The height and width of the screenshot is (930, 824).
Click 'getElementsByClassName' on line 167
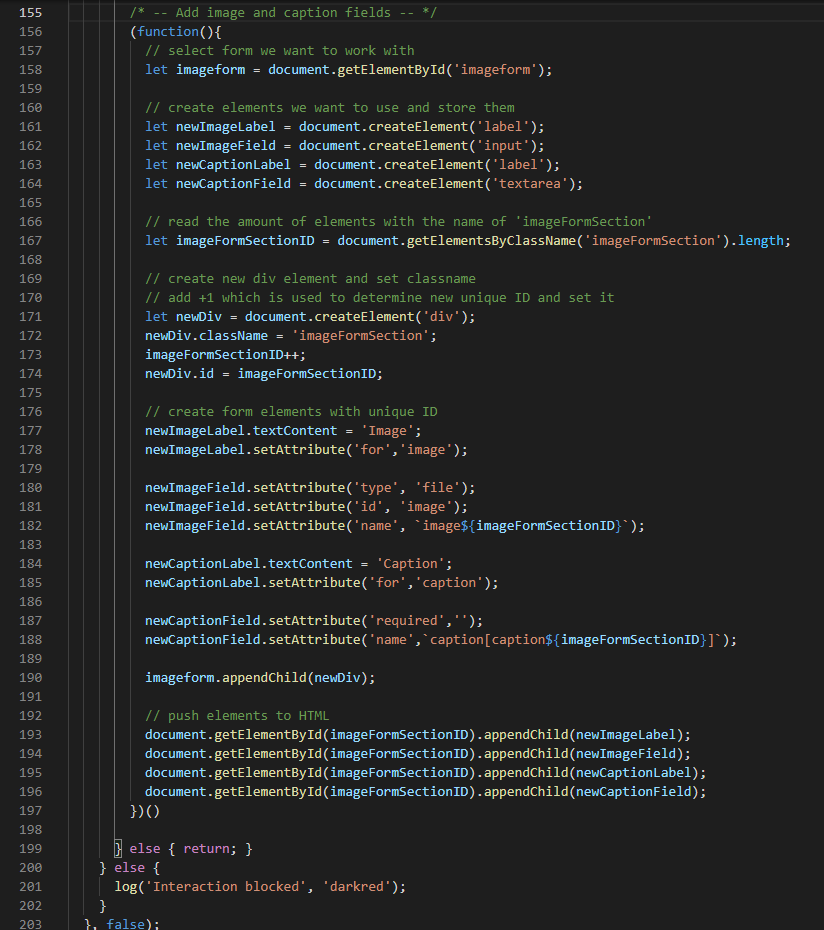(x=491, y=240)
